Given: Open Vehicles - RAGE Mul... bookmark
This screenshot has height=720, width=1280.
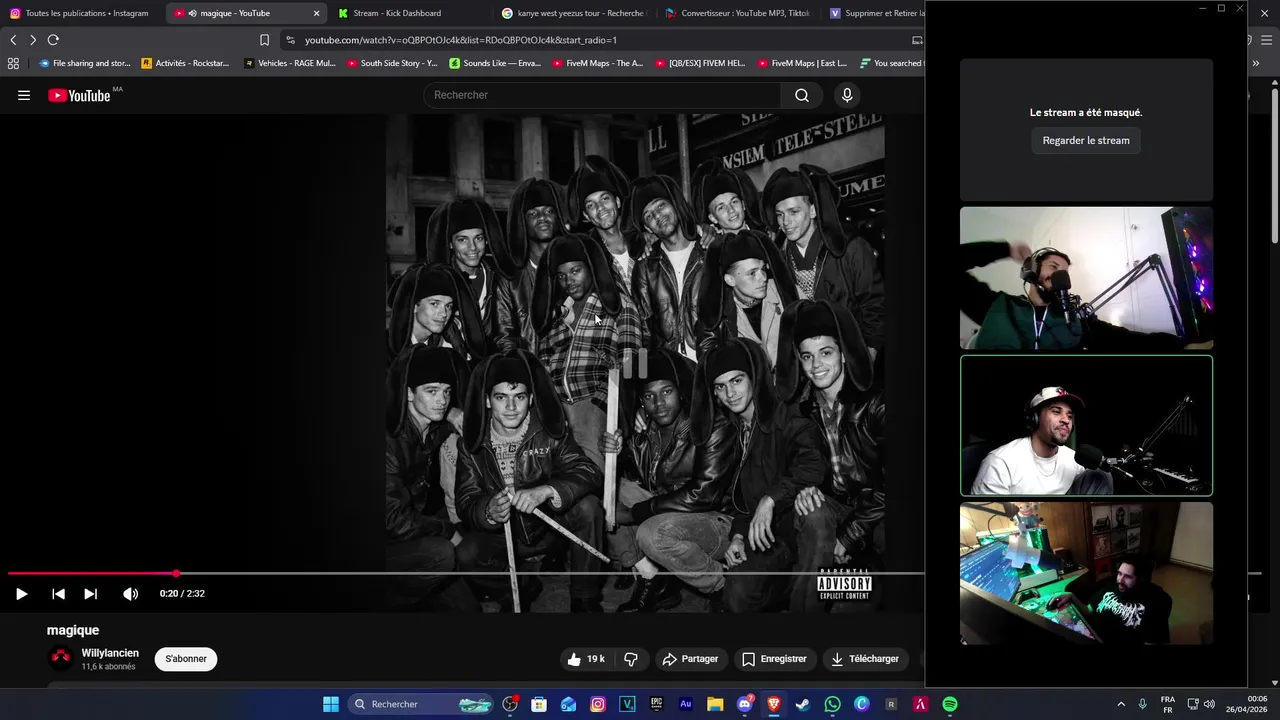Looking at the screenshot, I should pos(290,63).
